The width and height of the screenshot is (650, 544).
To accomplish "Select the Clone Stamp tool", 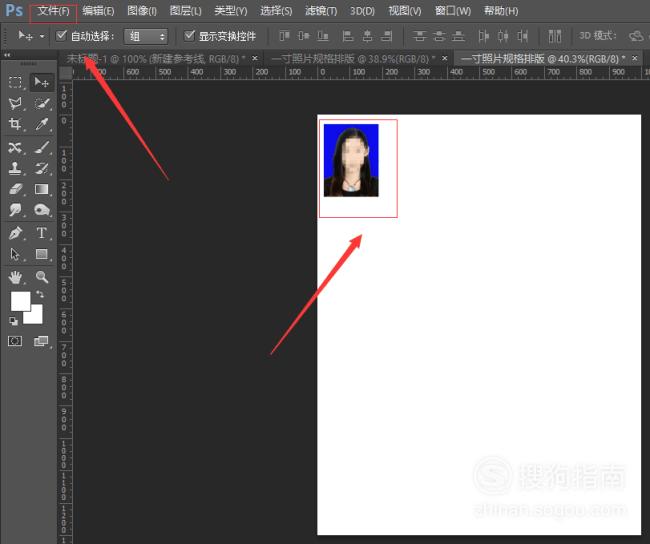I will click(15, 168).
